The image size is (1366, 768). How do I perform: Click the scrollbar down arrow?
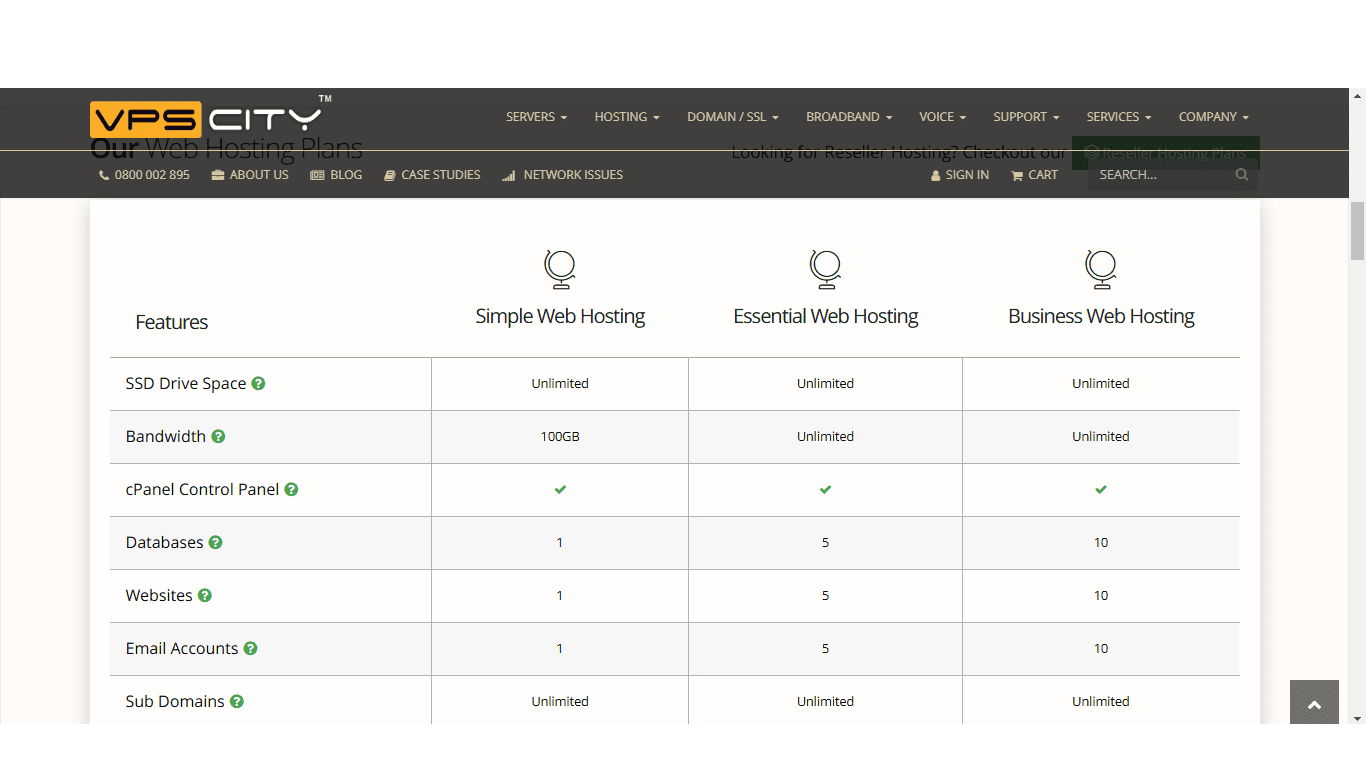1357,718
